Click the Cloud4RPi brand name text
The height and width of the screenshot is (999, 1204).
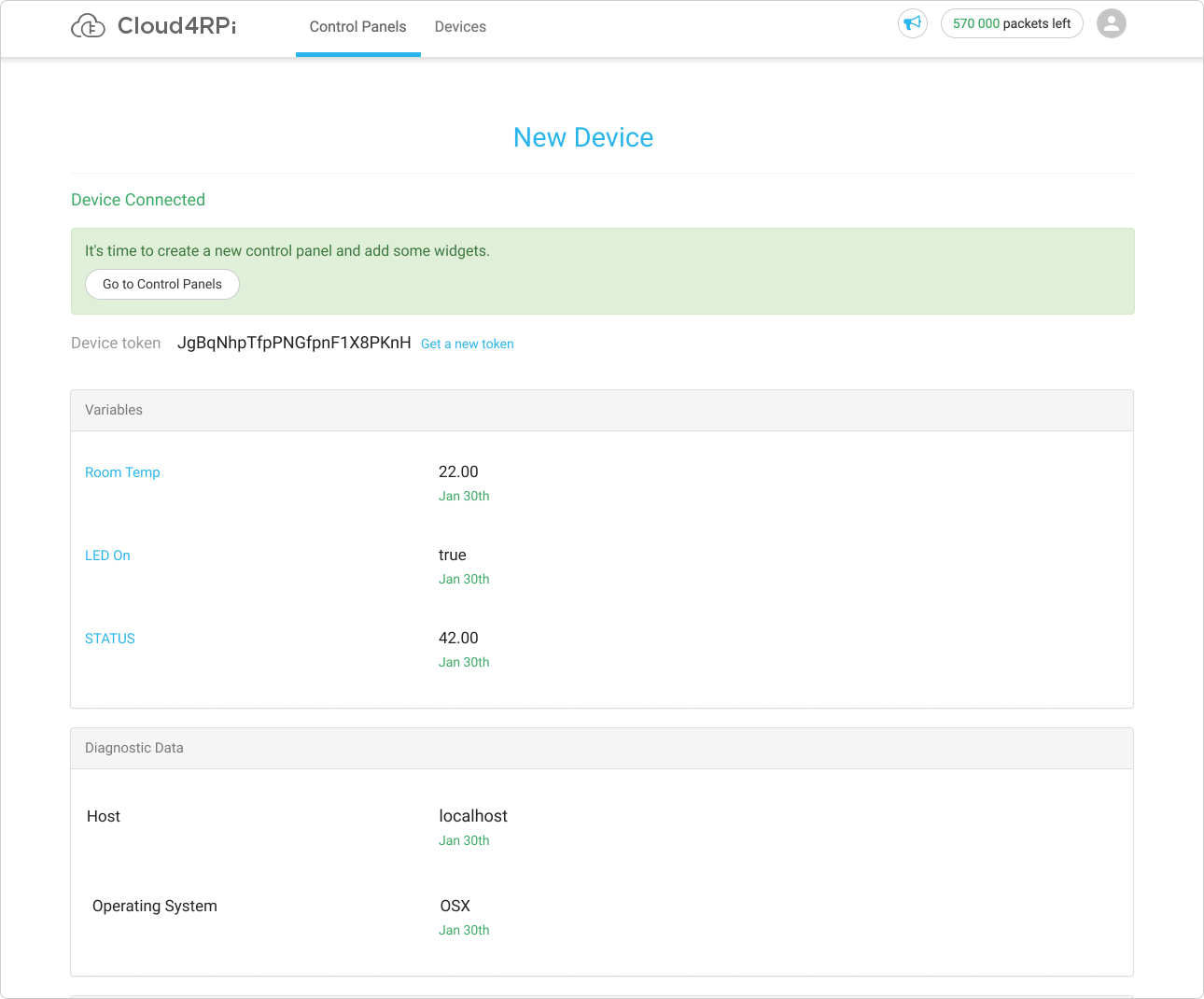176,26
